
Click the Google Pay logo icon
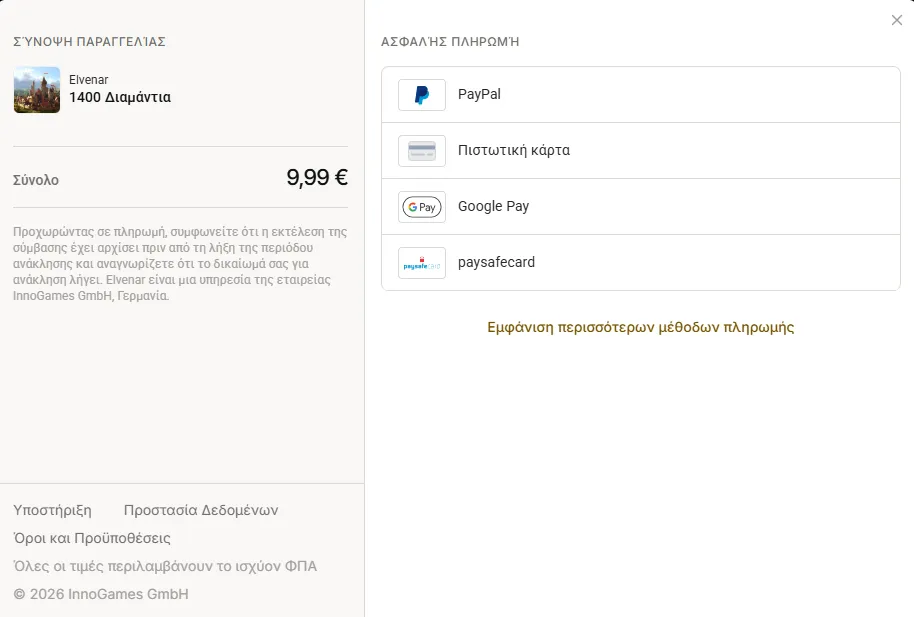(422, 206)
